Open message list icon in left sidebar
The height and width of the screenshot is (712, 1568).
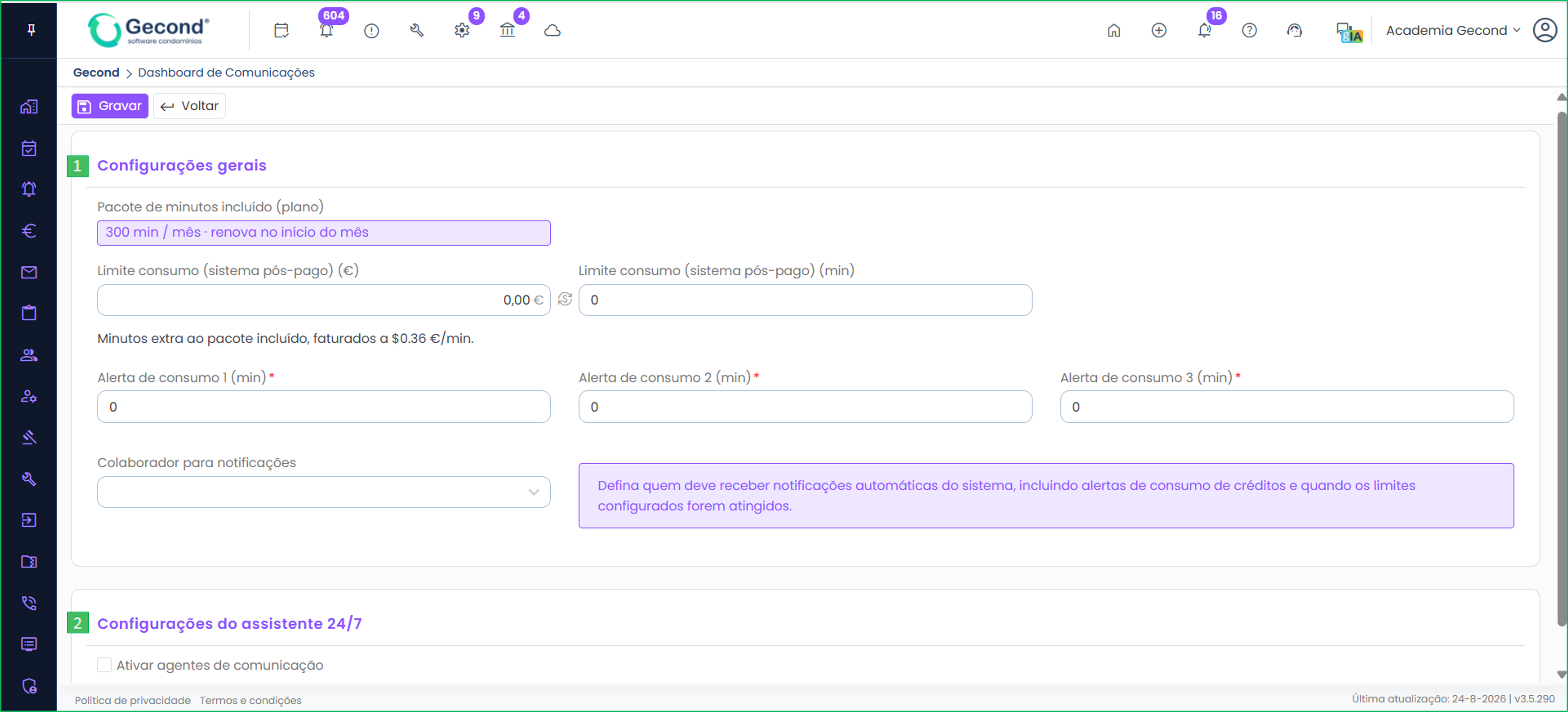coord(28,644)
